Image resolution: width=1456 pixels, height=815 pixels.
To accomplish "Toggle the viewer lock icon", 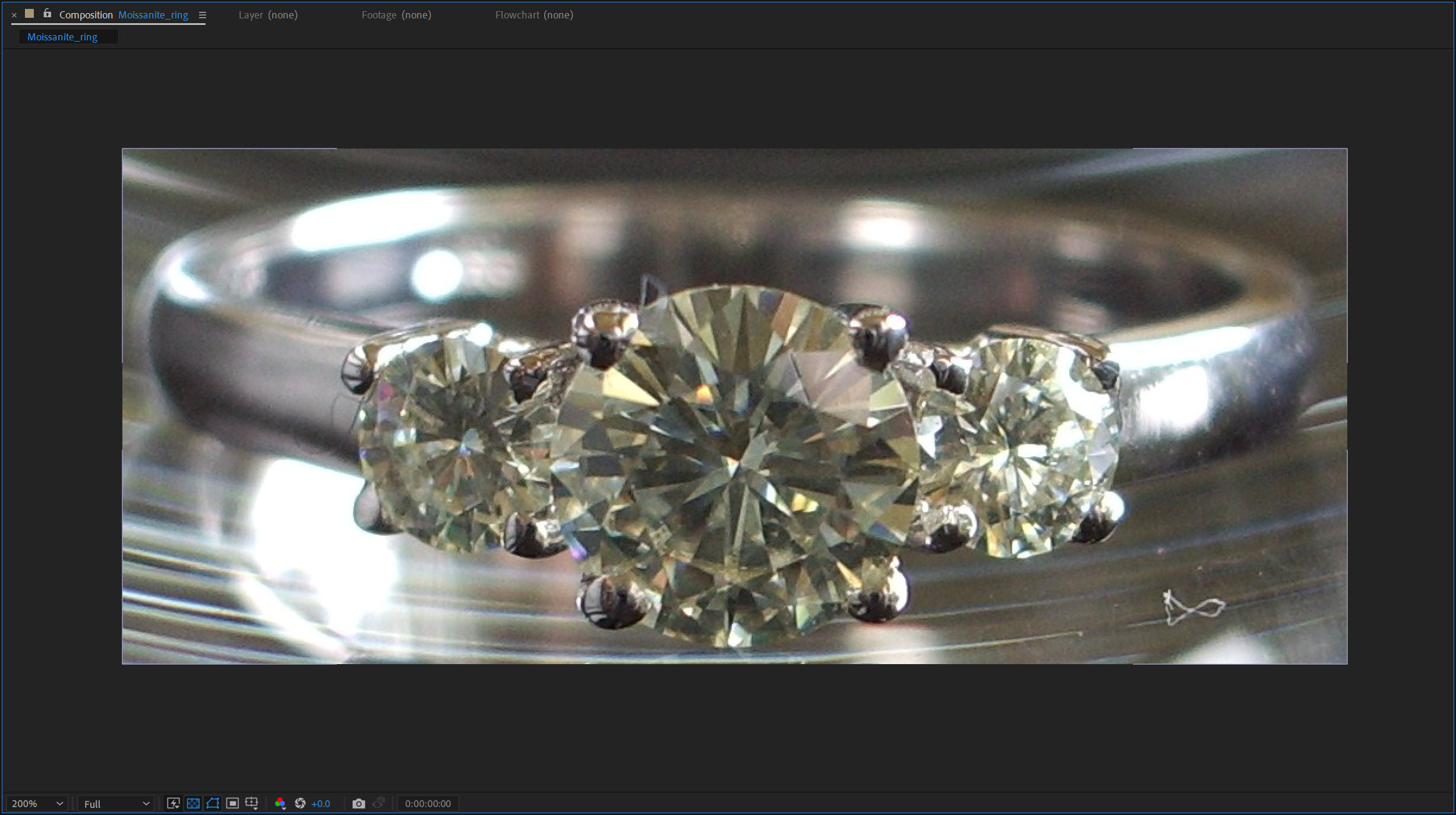I will 47,14.
